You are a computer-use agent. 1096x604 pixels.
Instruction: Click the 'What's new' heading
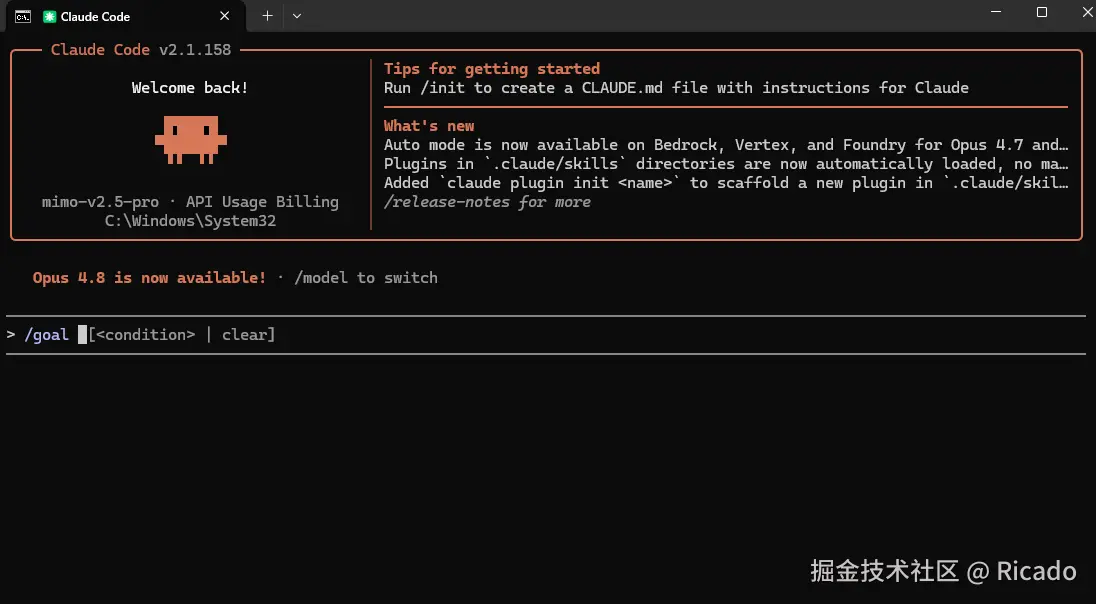coord(429,126)
